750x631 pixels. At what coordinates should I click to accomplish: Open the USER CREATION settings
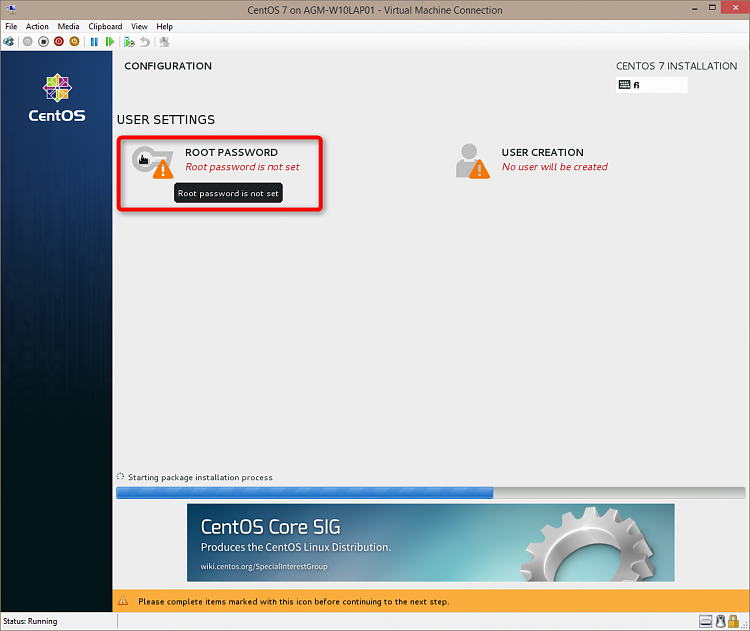coord(532,161)
